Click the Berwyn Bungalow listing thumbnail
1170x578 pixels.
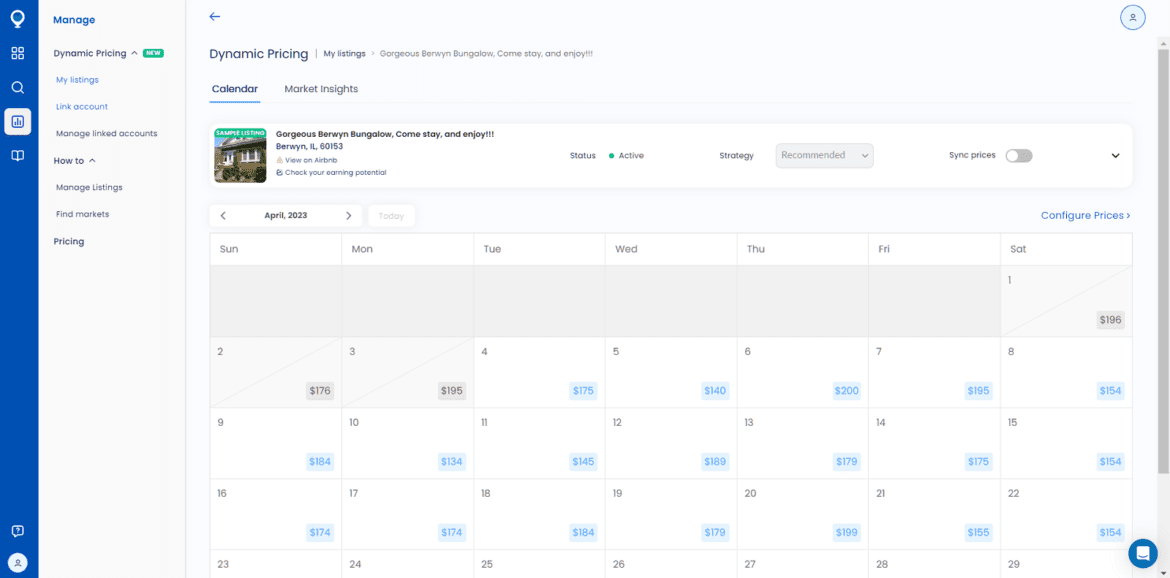pos(239,155)
